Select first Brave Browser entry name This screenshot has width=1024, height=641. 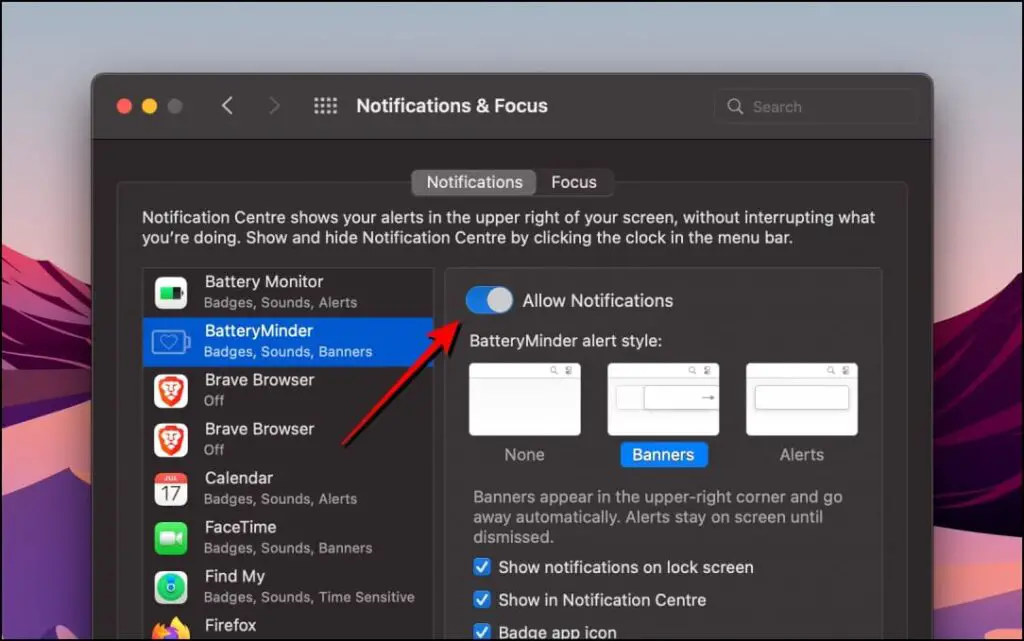[x=259, y=380]
